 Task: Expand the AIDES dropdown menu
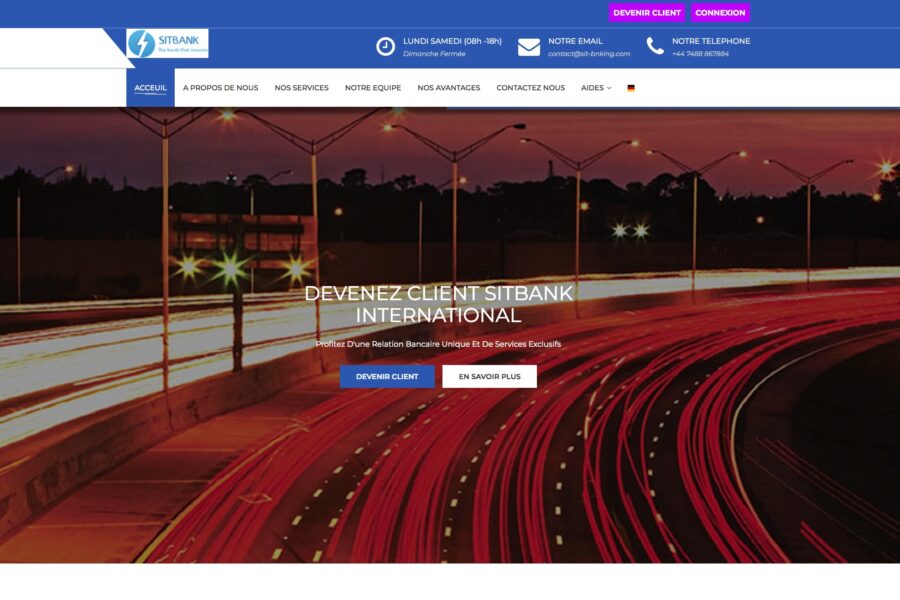(596, 88)
